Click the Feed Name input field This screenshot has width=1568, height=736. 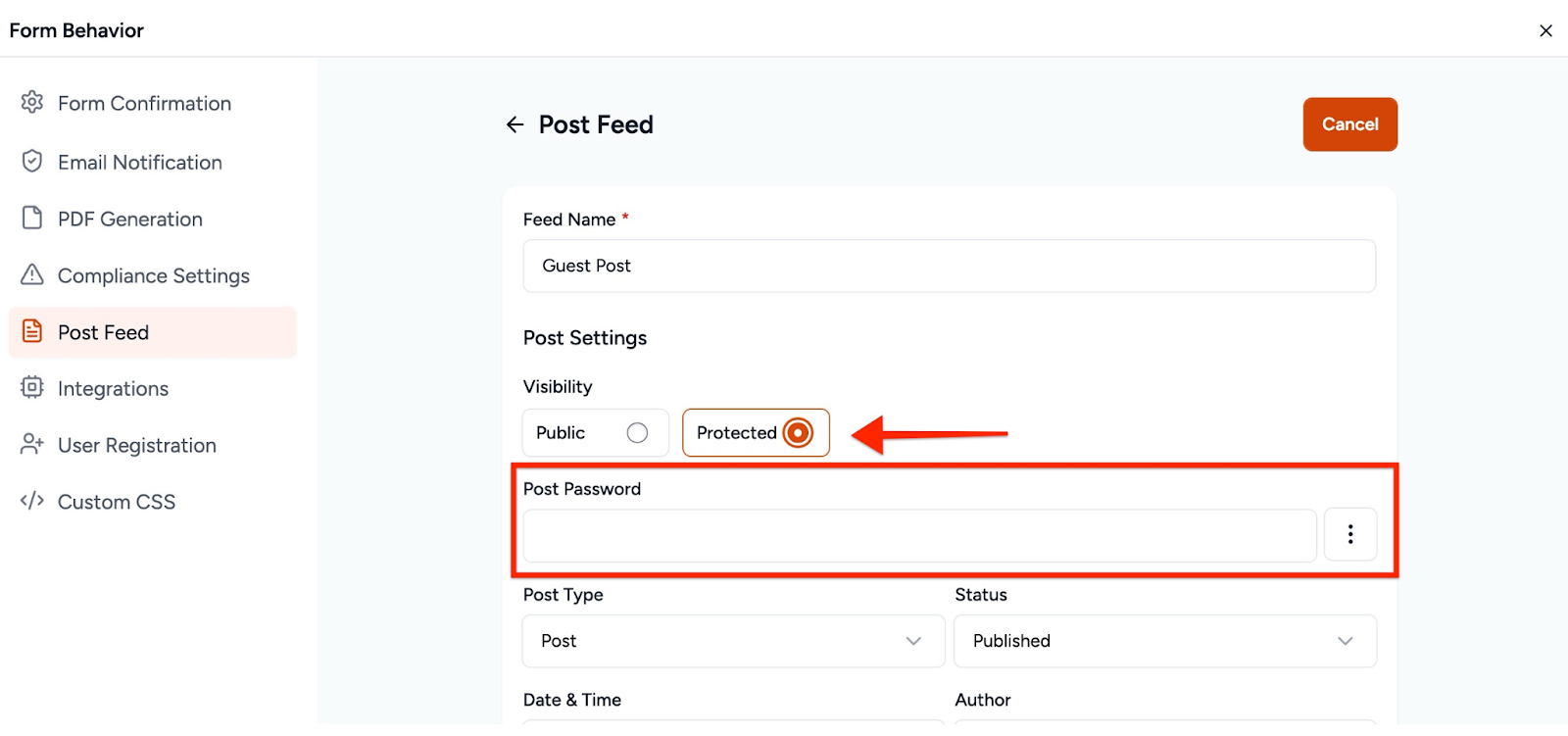(949, 266)
